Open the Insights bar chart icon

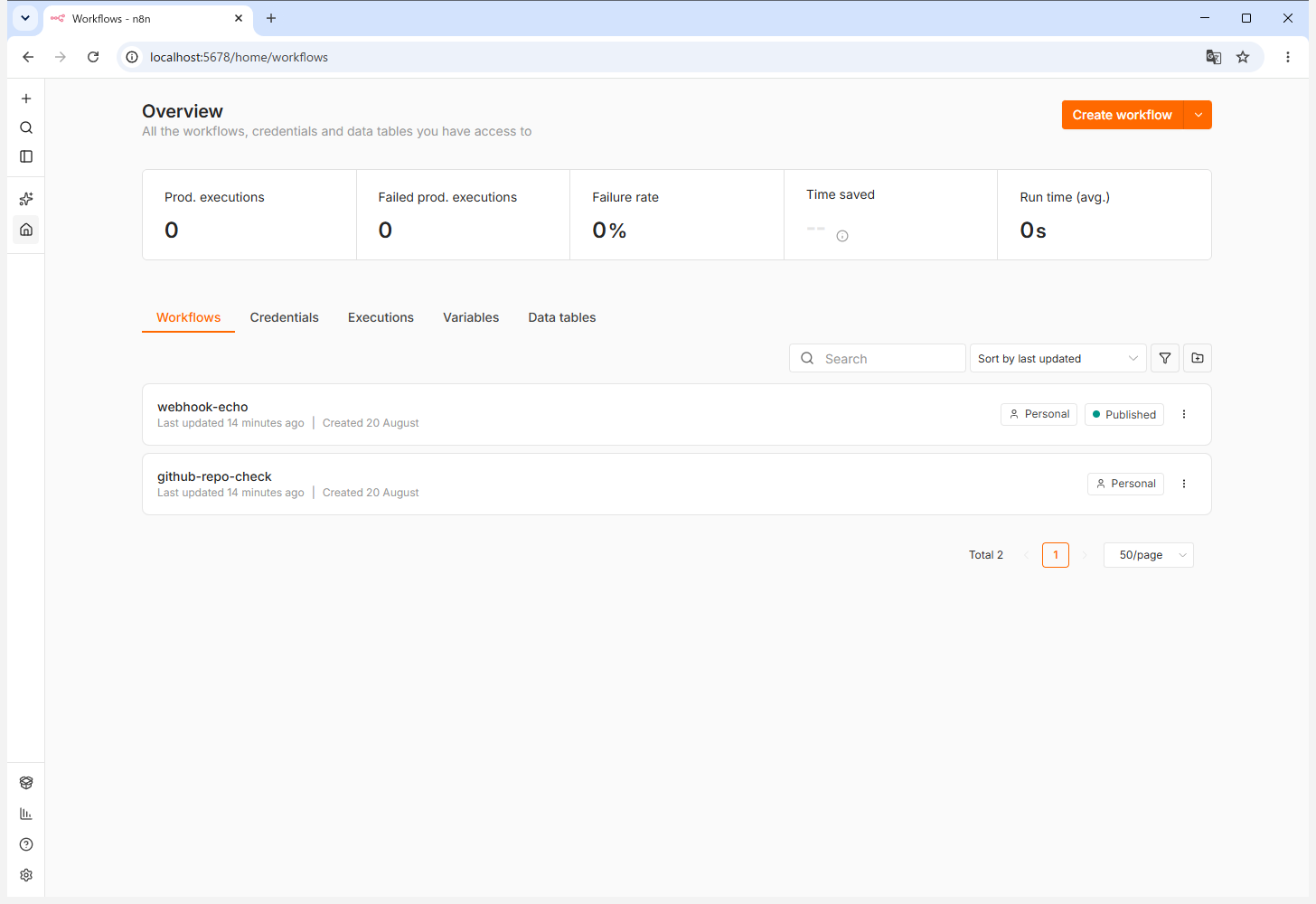[x=26, y=814]
